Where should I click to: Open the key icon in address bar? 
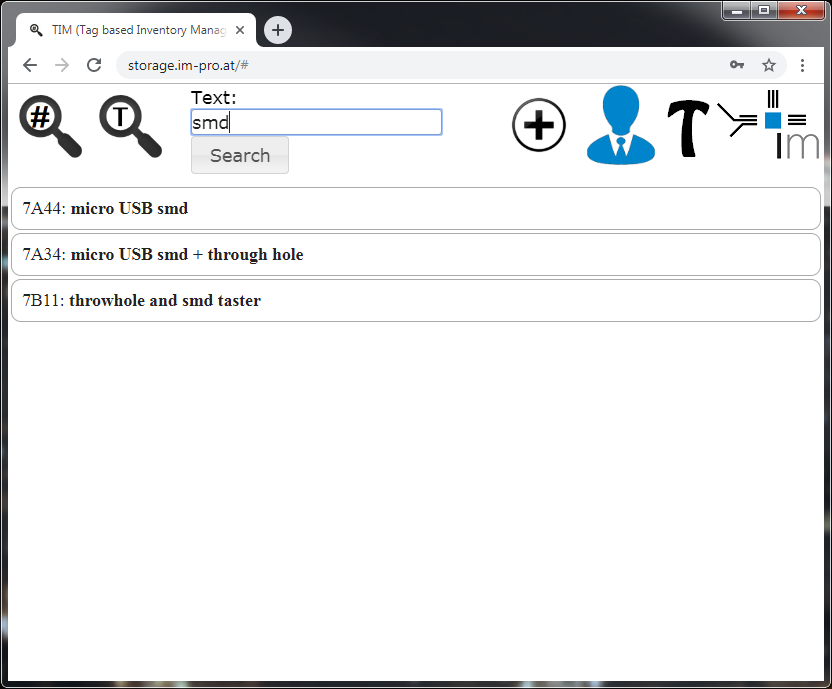(x=737, y=64)
